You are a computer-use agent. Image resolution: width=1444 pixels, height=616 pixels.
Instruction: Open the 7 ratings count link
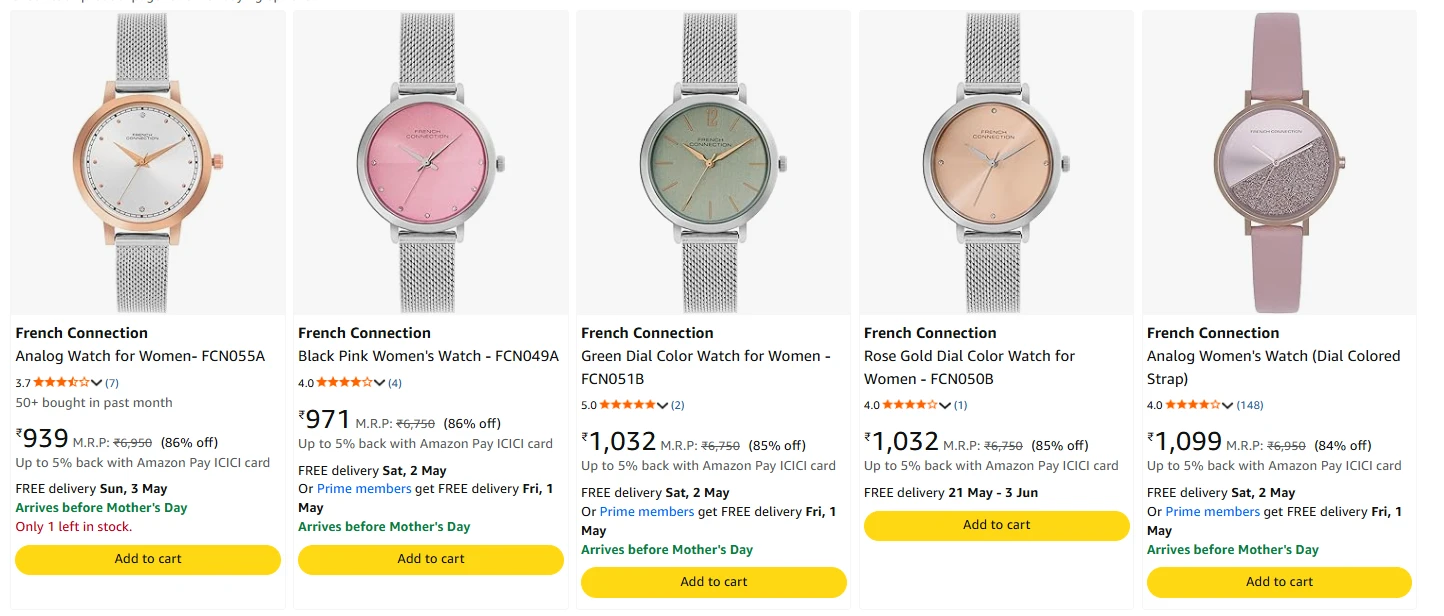tap(112, 383)
